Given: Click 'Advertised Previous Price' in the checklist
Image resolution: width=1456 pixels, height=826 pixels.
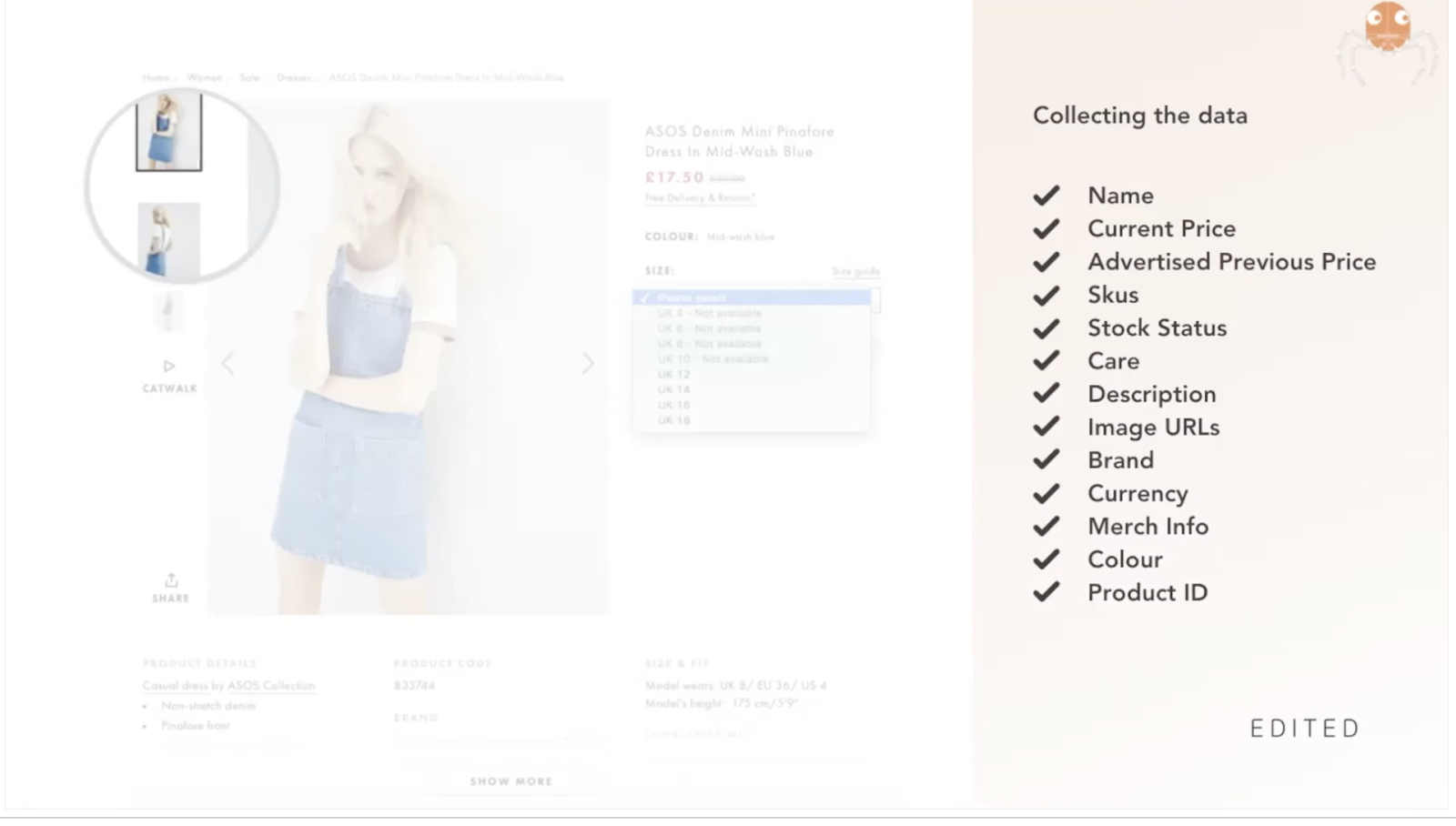Looking at the screenshot, I should click(1232, 262).
